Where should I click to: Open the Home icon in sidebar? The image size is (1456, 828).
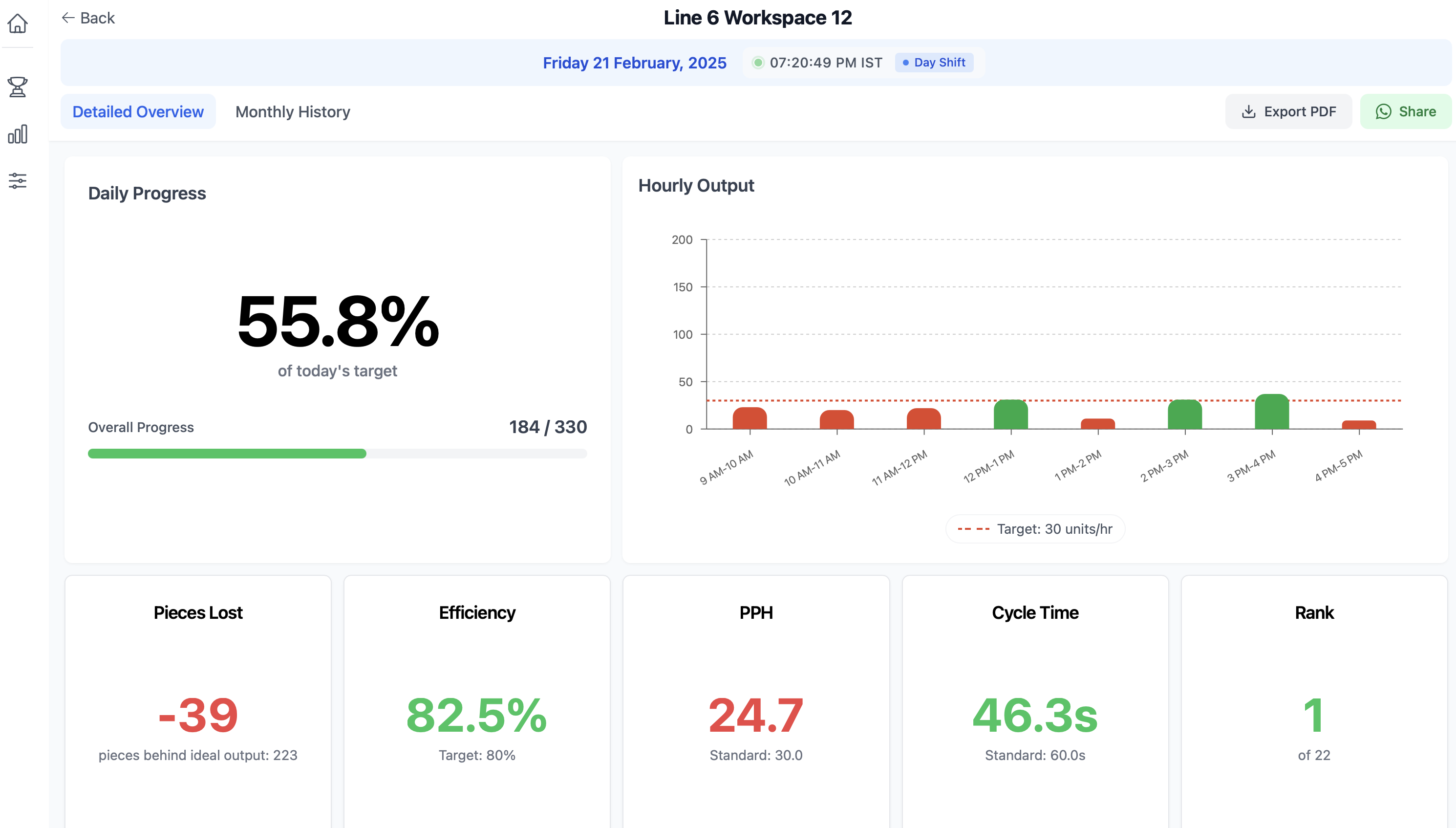18,23
